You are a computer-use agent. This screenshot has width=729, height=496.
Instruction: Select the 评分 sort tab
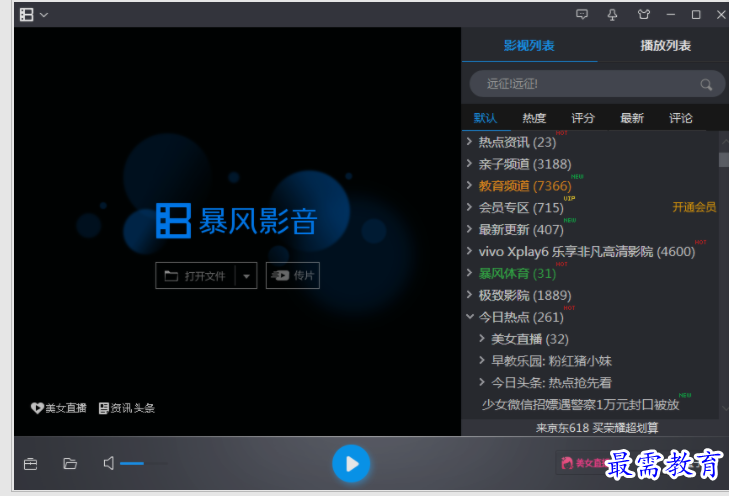pyautogui.click(x=583, y=118)
